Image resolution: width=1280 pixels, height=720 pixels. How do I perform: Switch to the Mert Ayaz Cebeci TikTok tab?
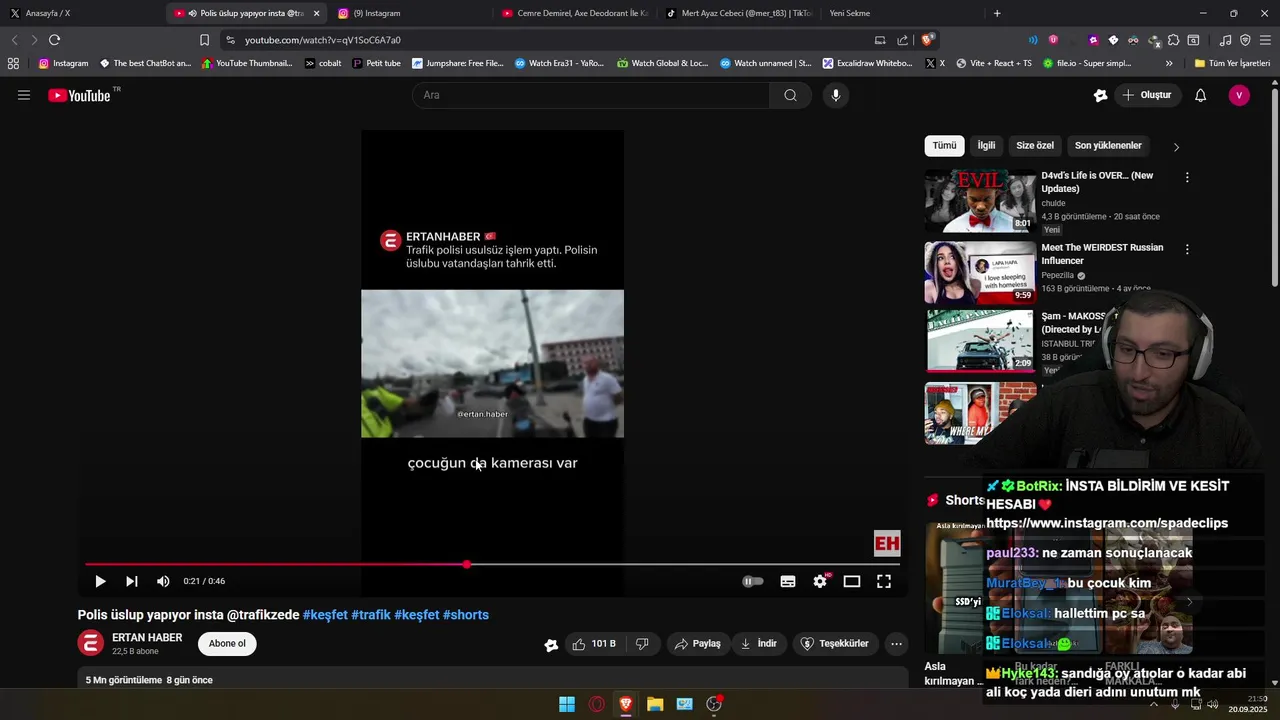[739, 13]
